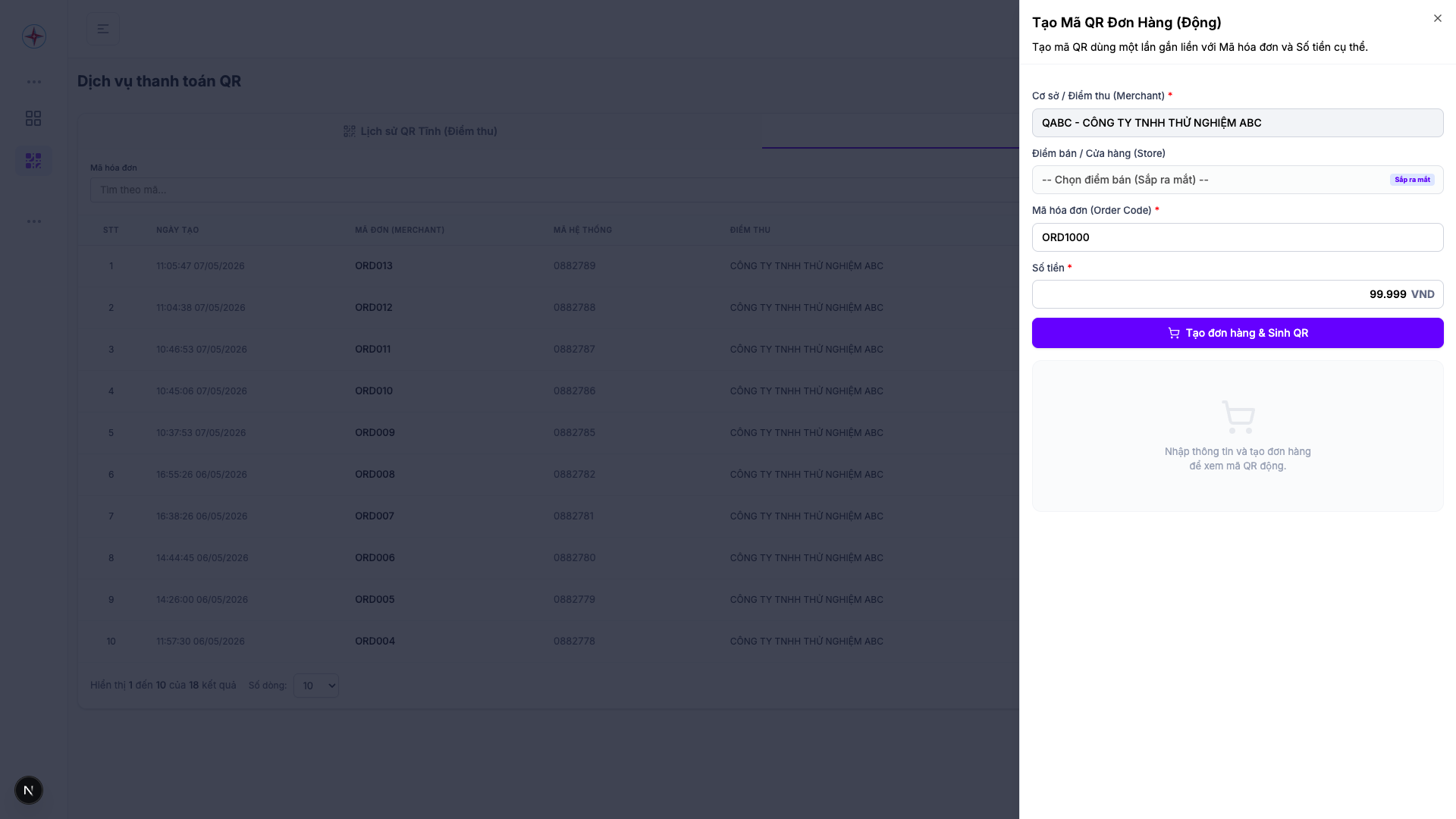Click the VND currency suffix

pos(1423,294)
